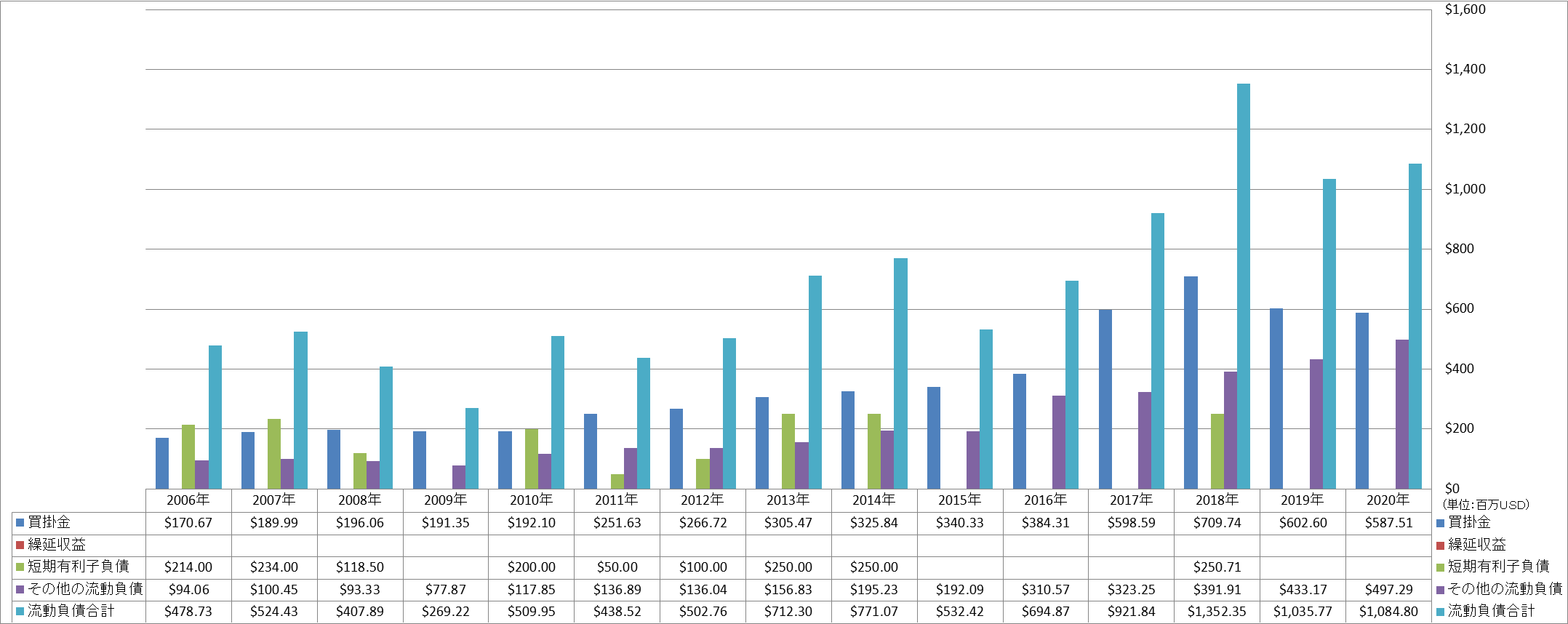Select the $50.00 cell for 2011年

[617, 567]
